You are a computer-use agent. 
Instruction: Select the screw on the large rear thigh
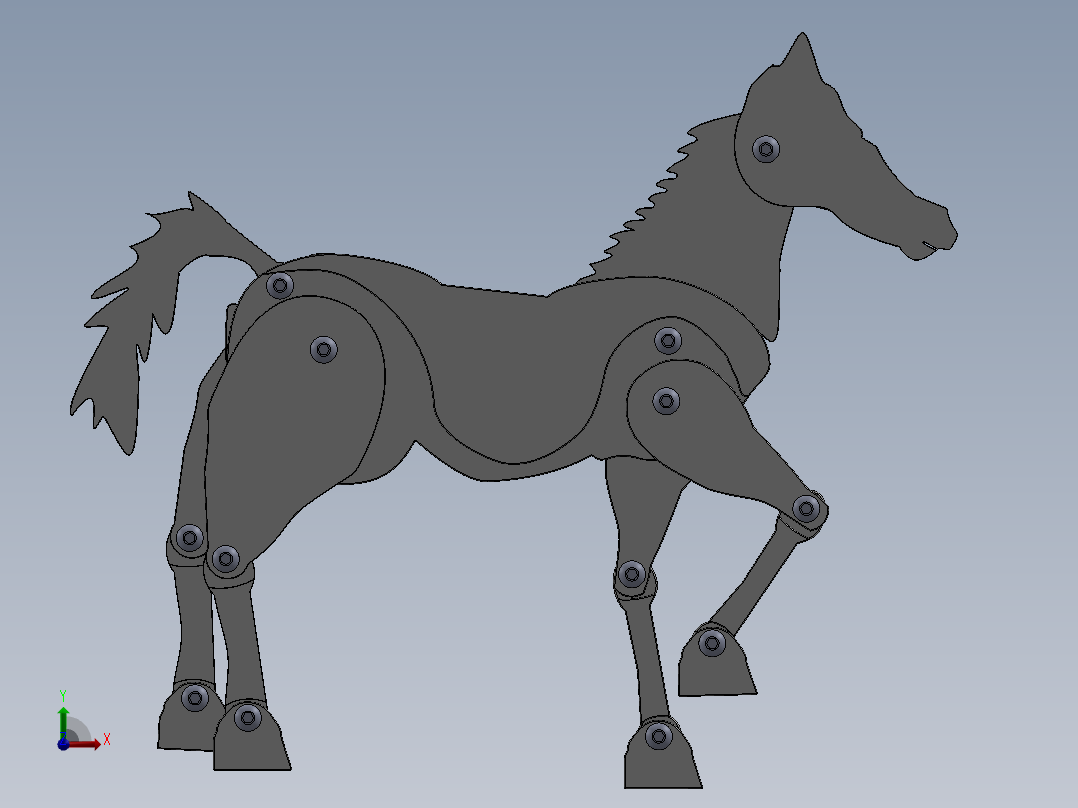coord(324,349)
